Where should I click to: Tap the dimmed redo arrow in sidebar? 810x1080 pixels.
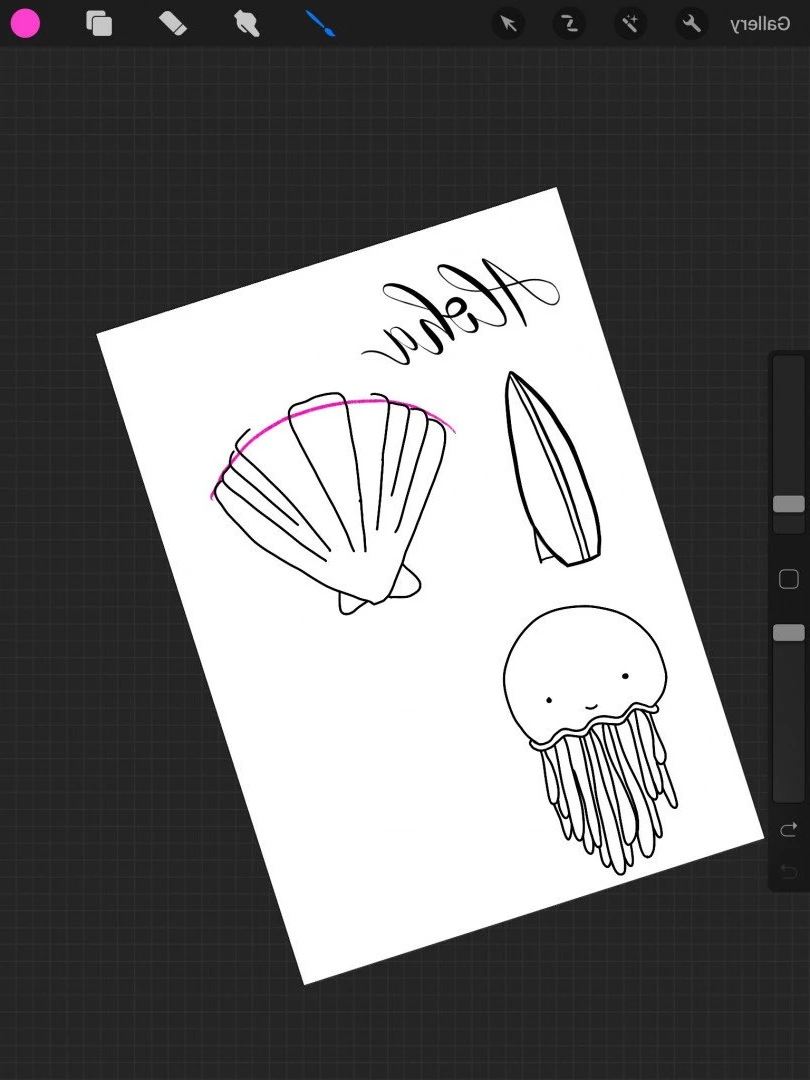[789, 871]
